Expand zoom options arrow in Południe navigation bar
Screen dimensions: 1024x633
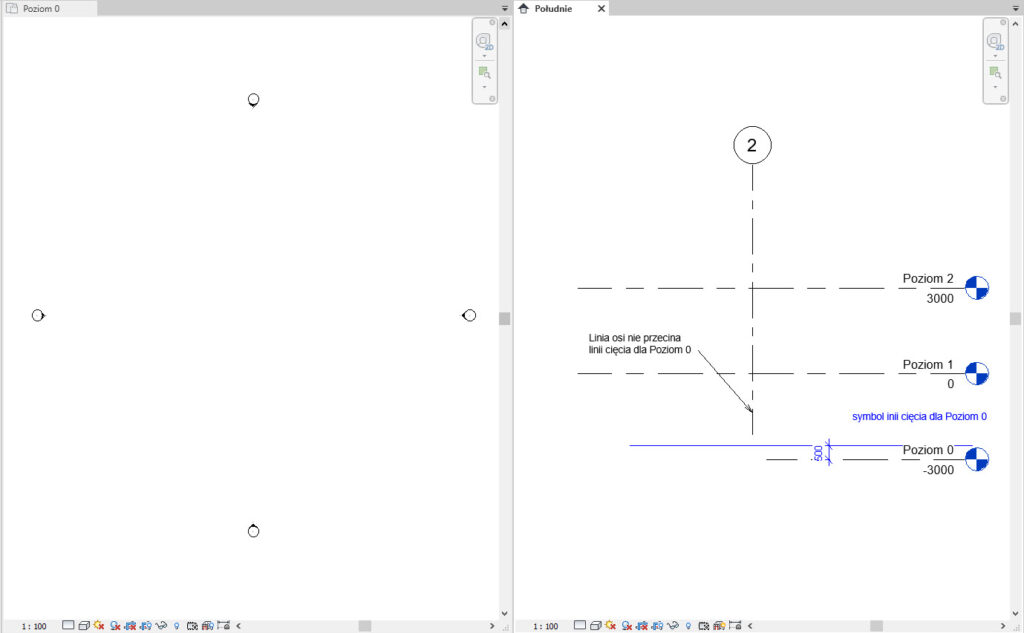click(x=994, y=87)
